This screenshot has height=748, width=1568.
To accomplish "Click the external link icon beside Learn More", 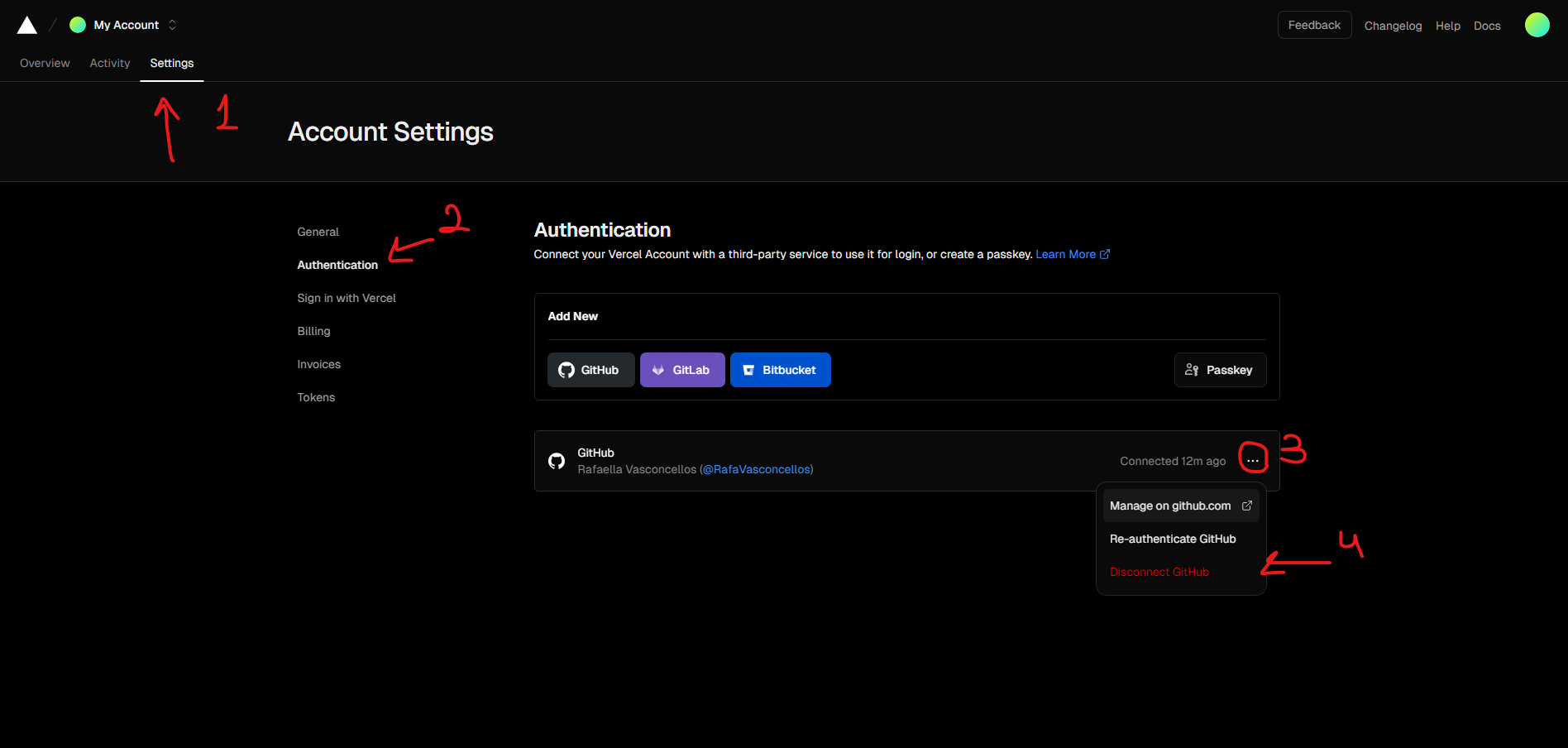I will [1105, 254].
